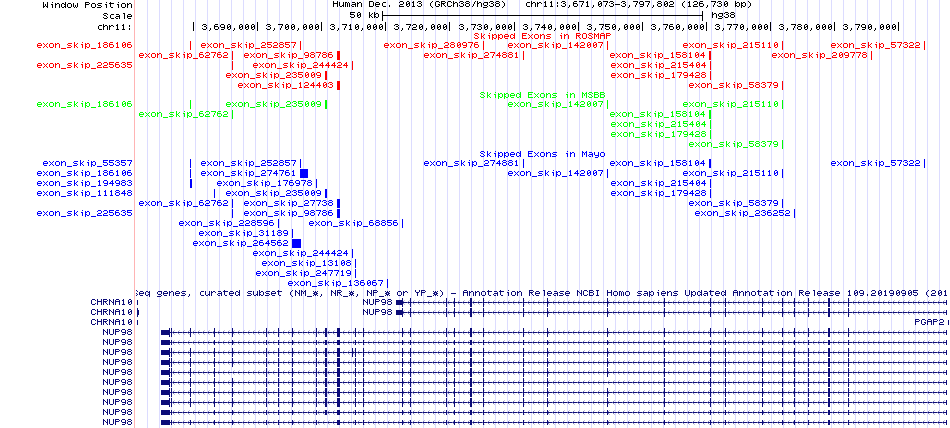The height and width of the screenshot is (428, 950).
Task: Click the blue block beside exon_skip_274761
Action: [303, 173]
